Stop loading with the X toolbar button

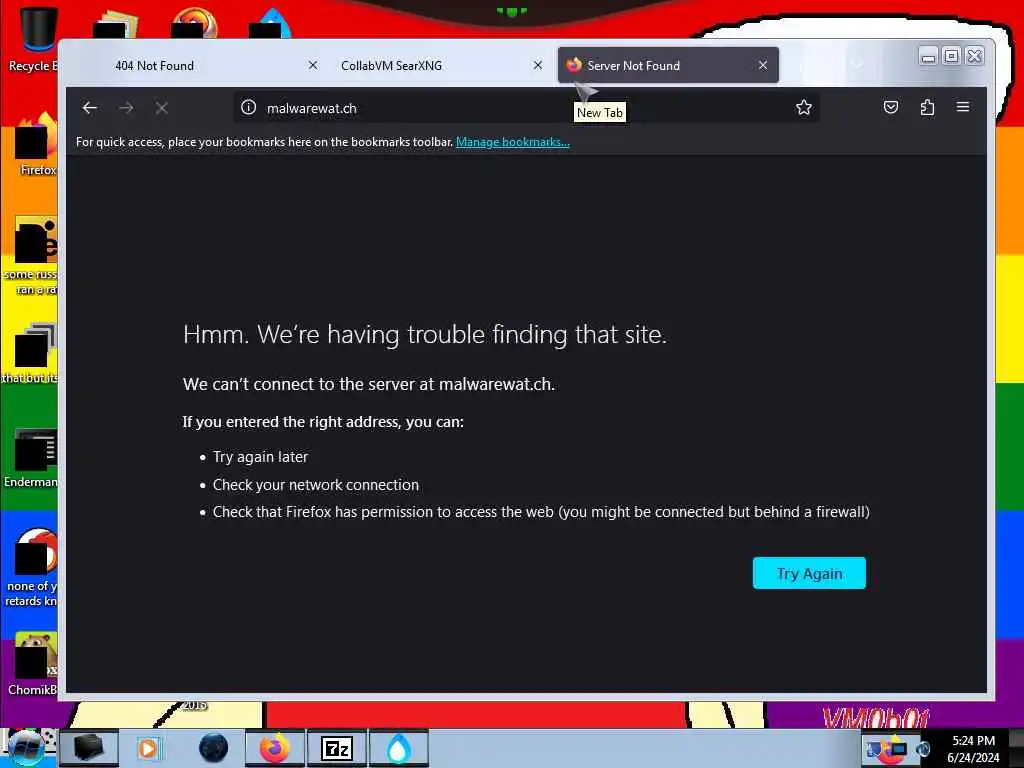point(161,108)
